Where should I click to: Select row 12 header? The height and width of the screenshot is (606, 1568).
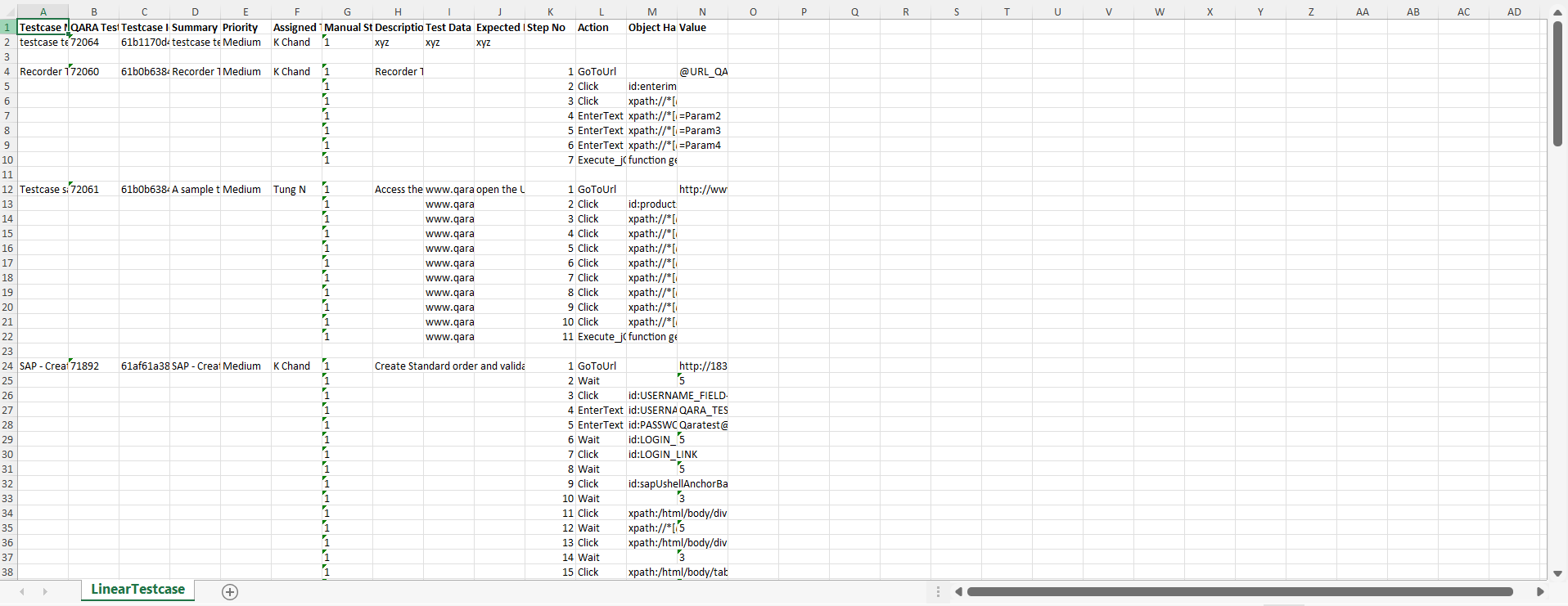tap(8, 189)
